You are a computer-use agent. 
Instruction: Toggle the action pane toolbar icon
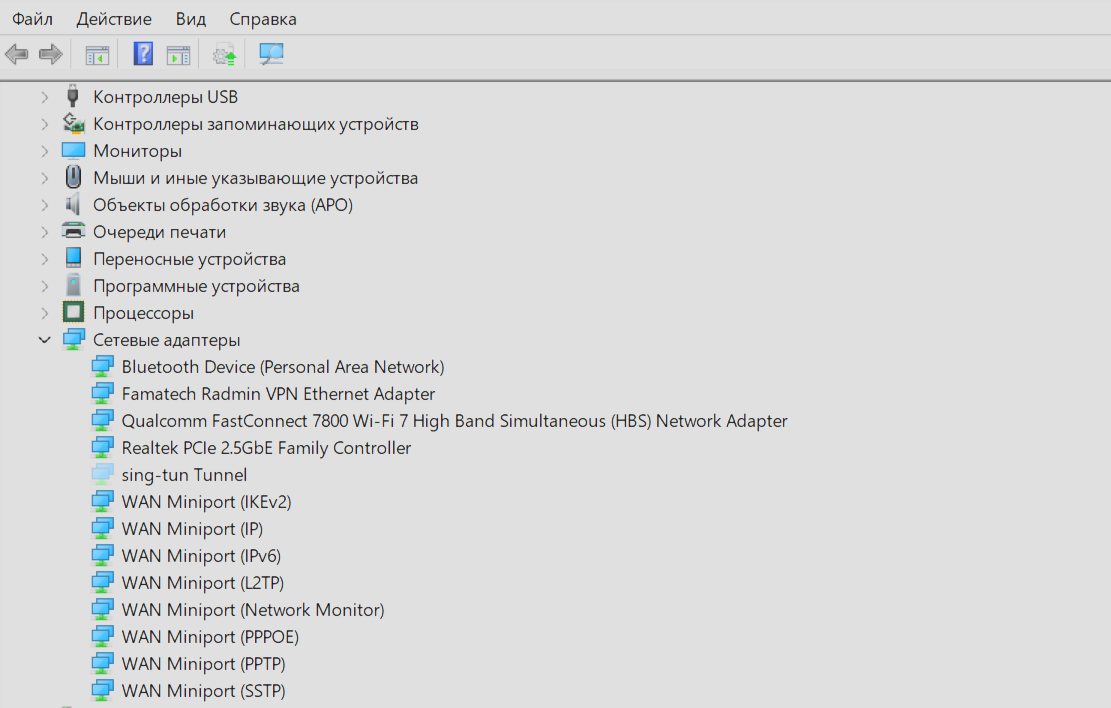coord(179,55)
